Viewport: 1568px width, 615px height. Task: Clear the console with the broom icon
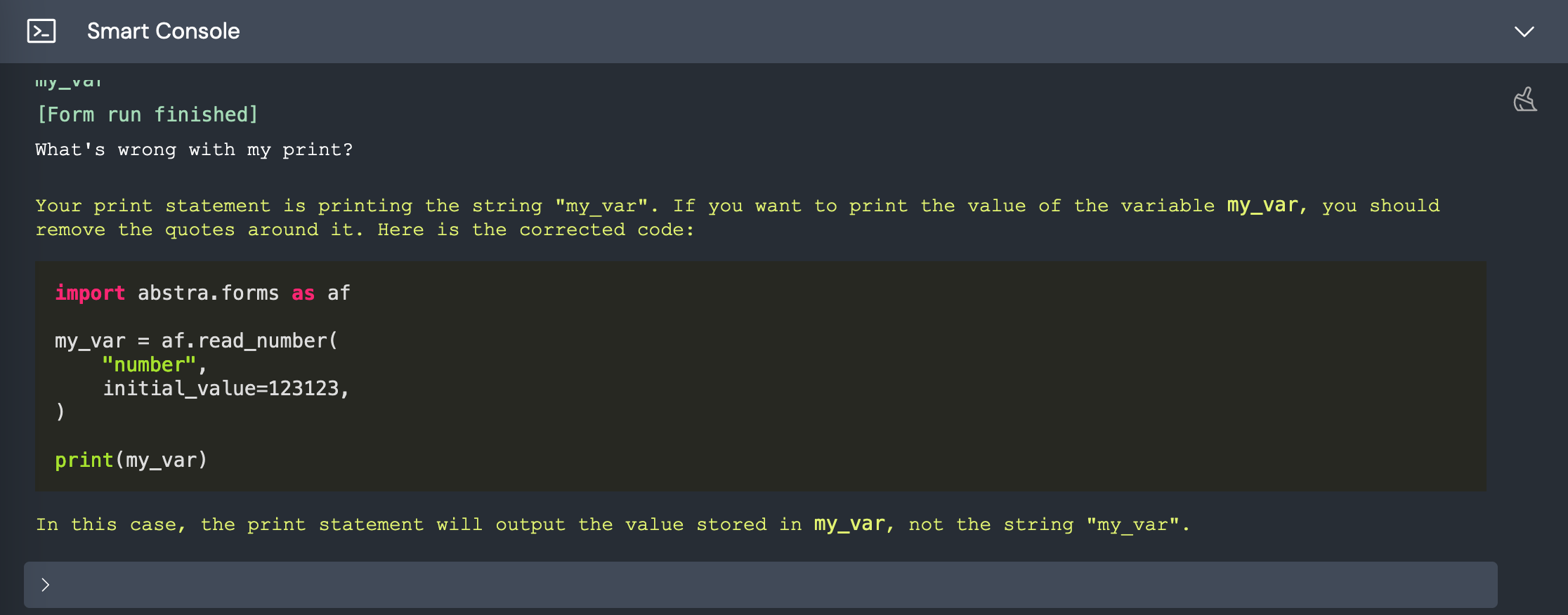coord(1524,100)
